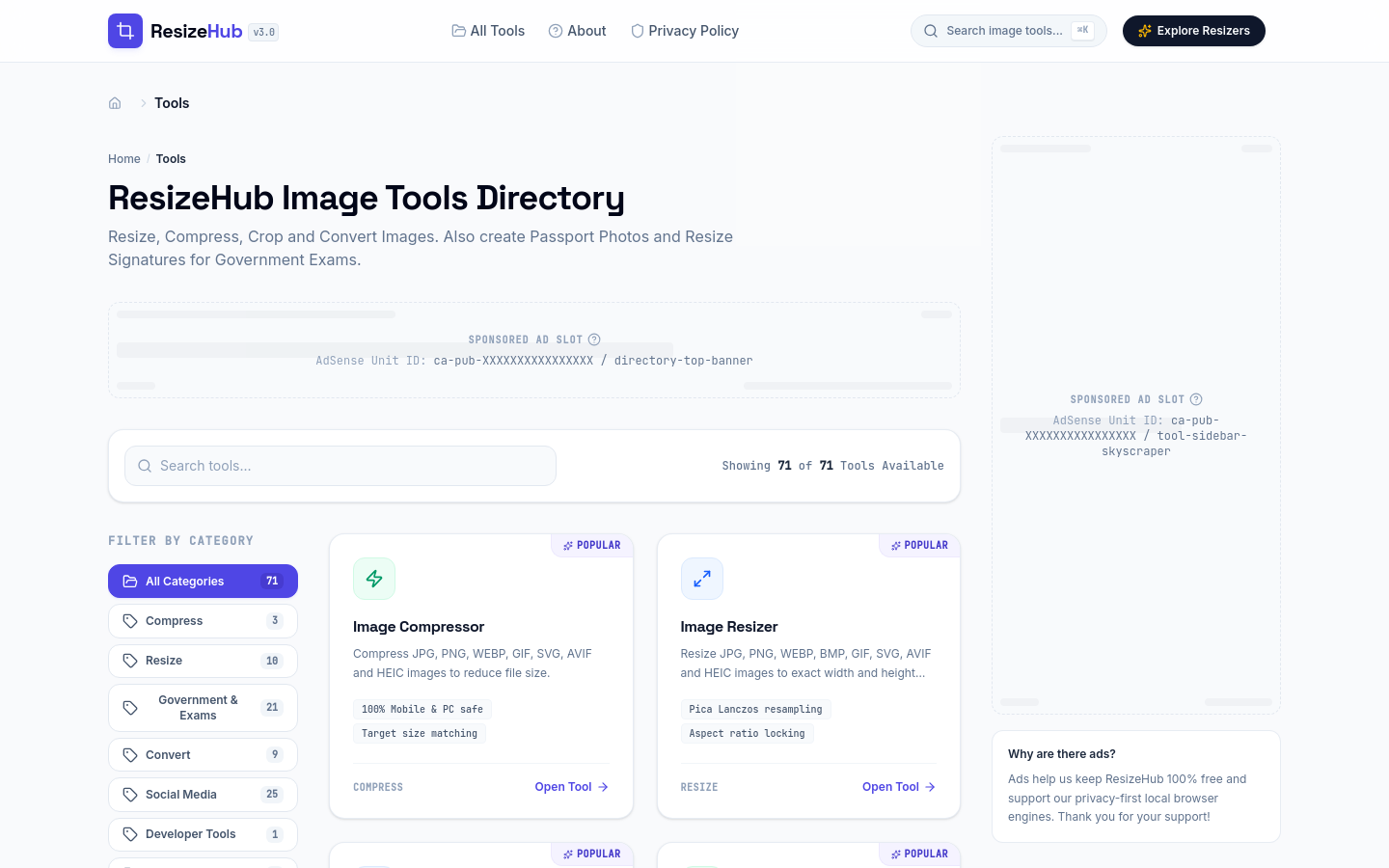Click the FILTER BY CATEGORY heading
The height and width of the screenshot is (868, 1389).
(181, 541)
